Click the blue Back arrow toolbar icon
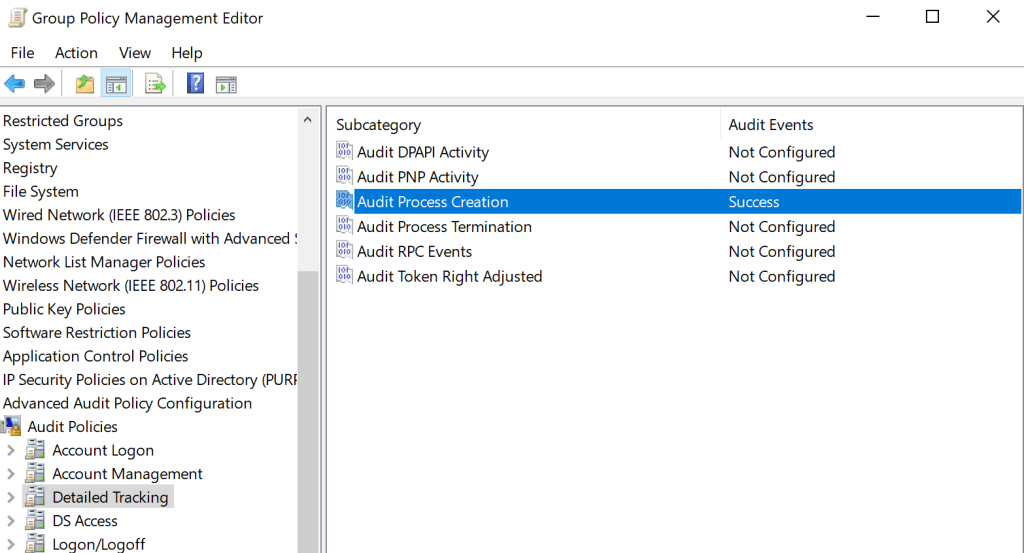This screenshot has width=1024, height=553. (14, 84)
